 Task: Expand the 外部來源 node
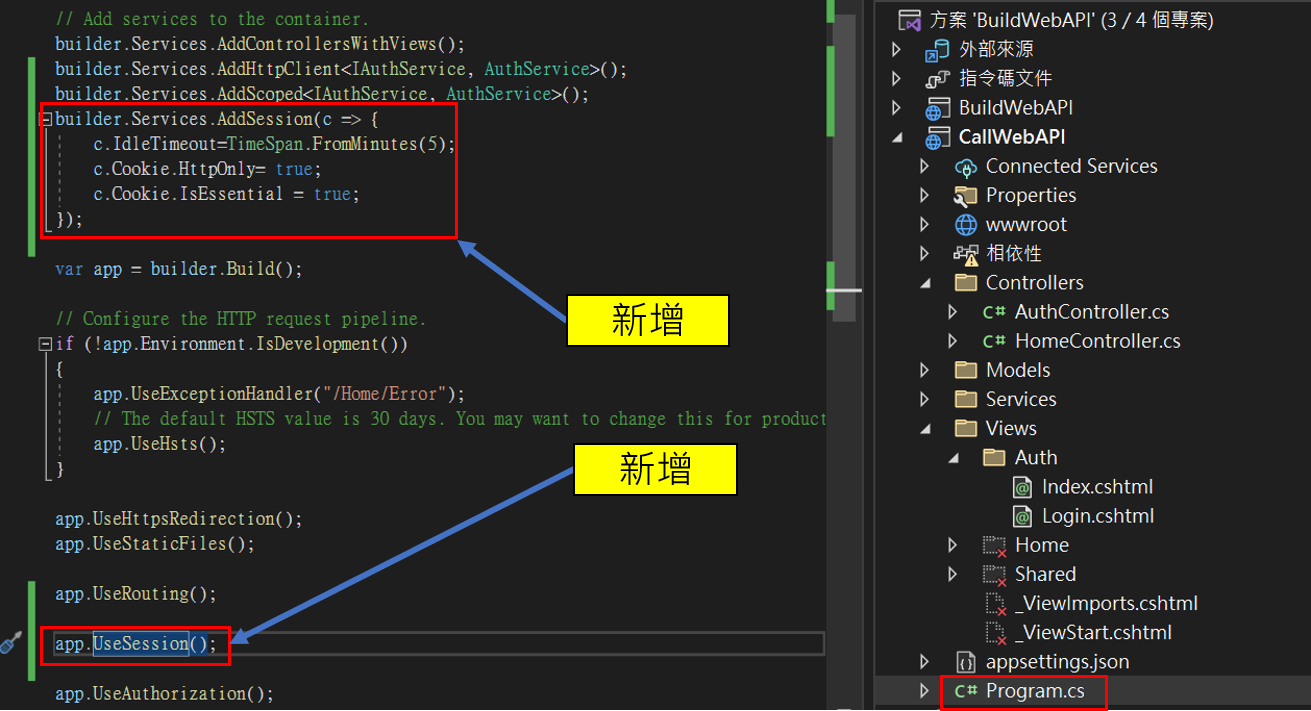(897, 49)
